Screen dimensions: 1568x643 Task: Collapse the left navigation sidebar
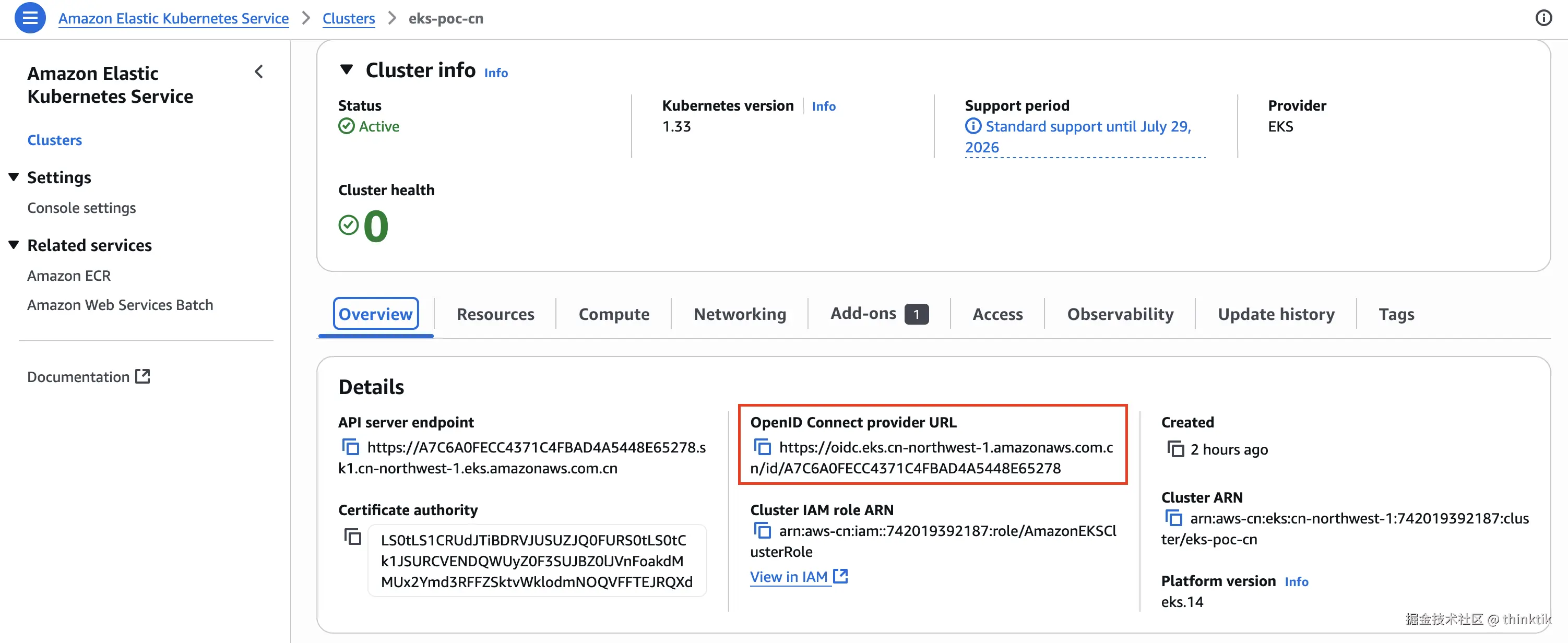click(x=259, y=72)
